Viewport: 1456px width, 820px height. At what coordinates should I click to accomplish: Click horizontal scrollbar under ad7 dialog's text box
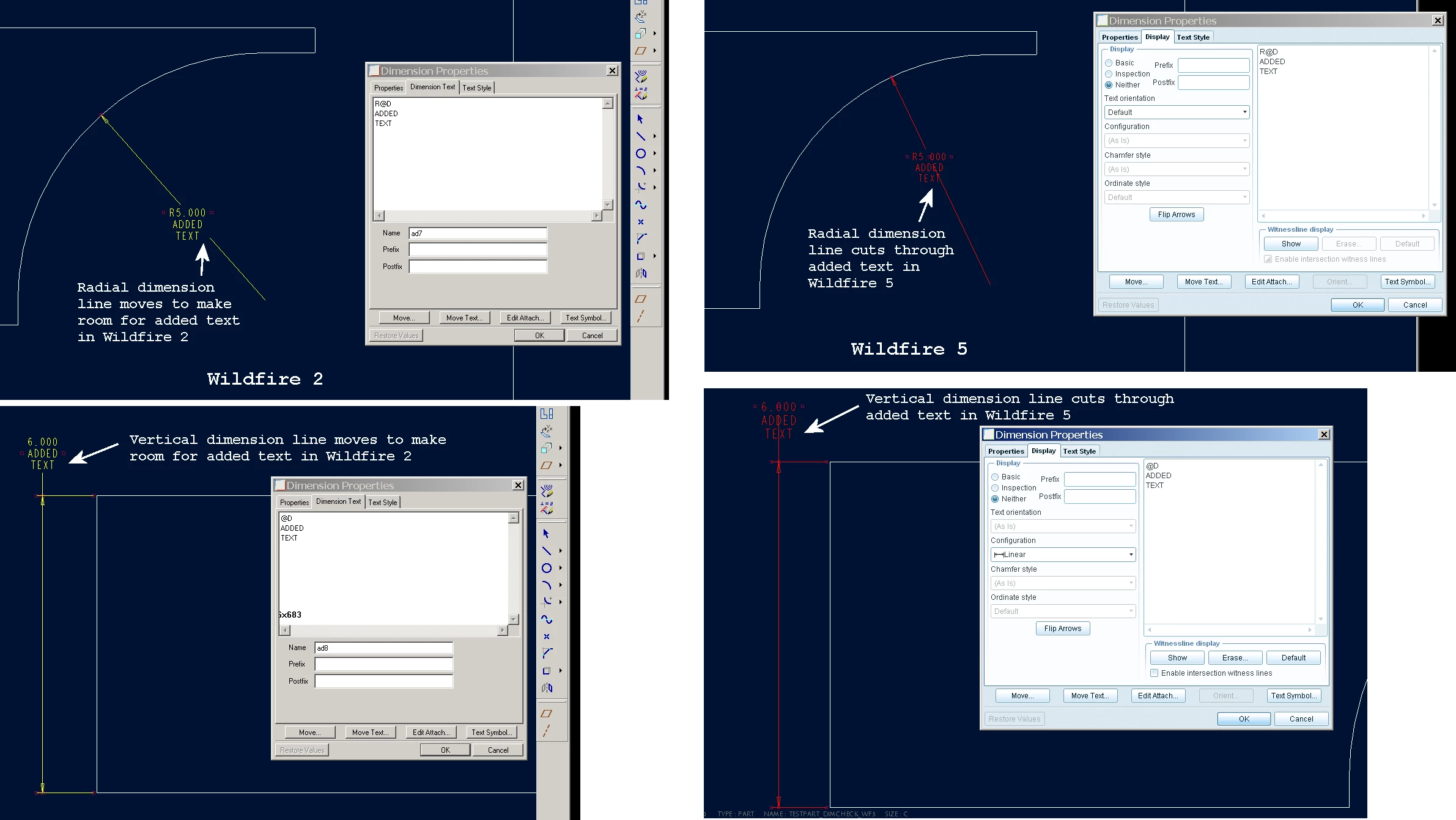point(487,216)
